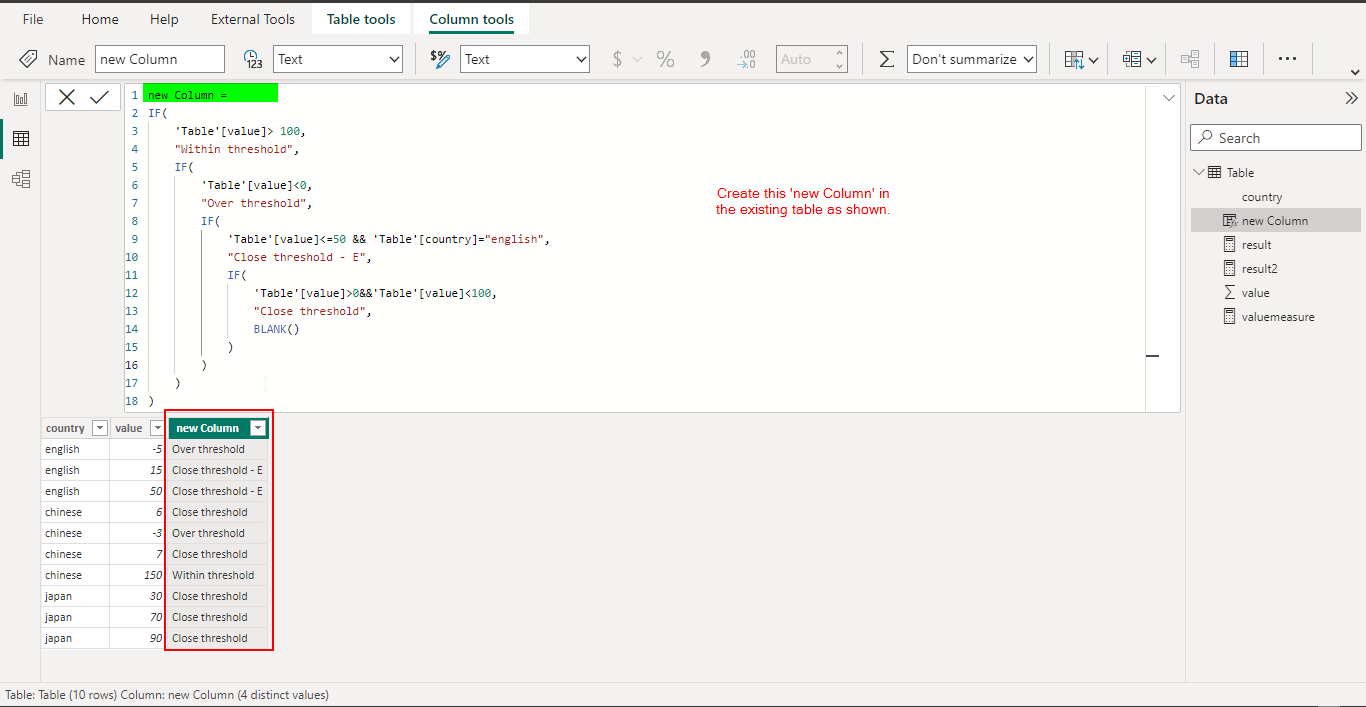This screenshot has width=1366, height=707.
Task: Click the measure icon beside result2
Action: tap(1230, 269)
